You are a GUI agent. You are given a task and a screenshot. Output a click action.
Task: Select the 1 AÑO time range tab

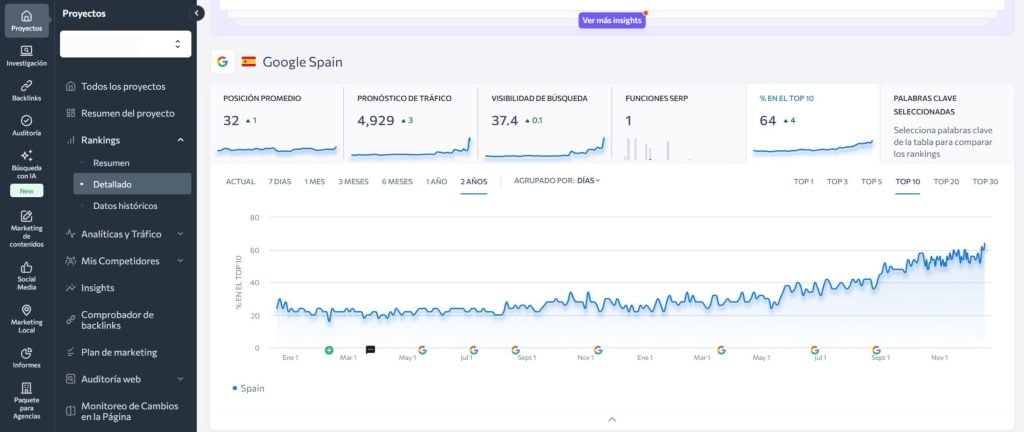pos(436,182)
